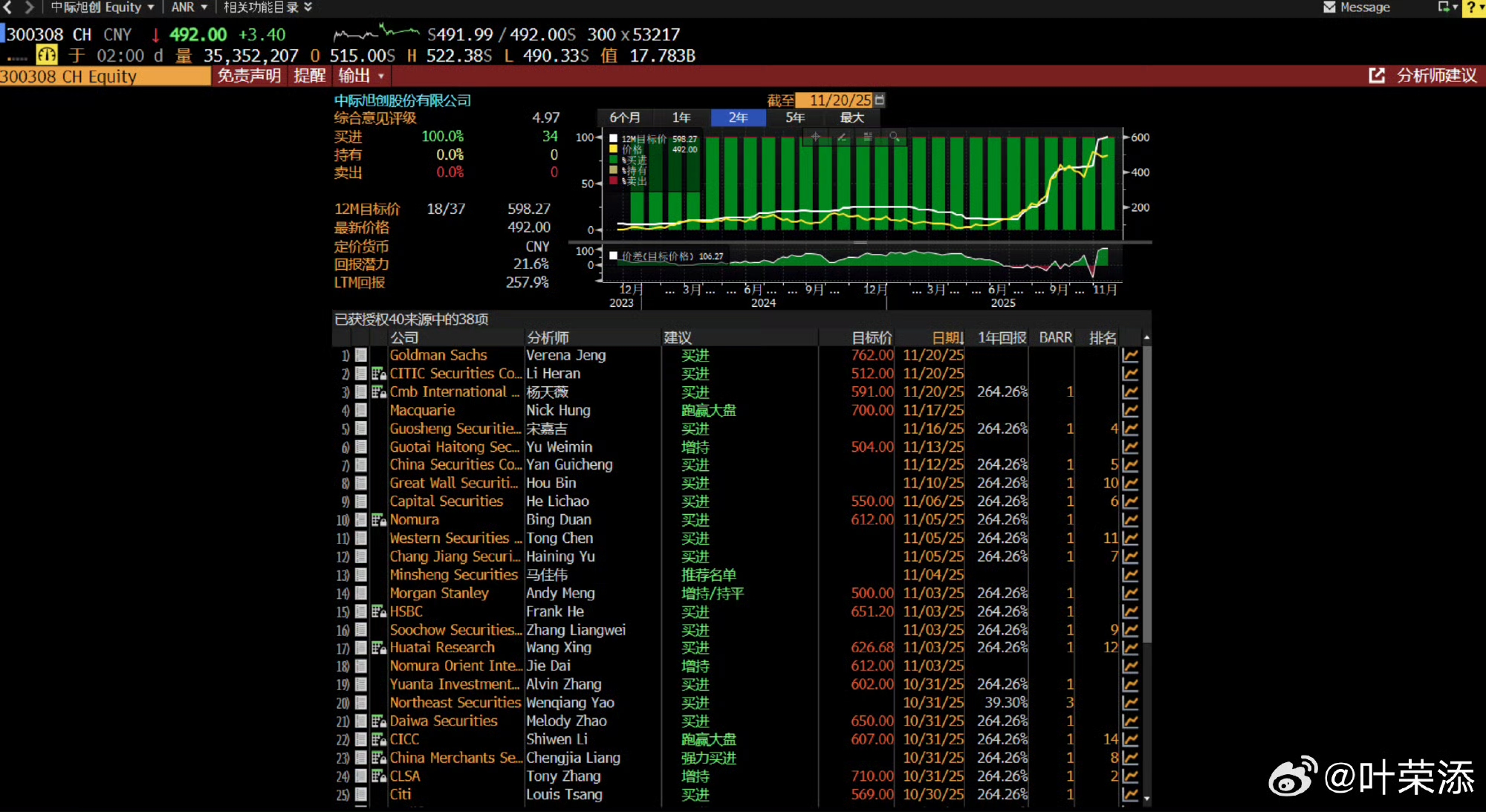Click the chart crosshair tool icon
This screenshot has width=1486, height=812.
[815, 137]
